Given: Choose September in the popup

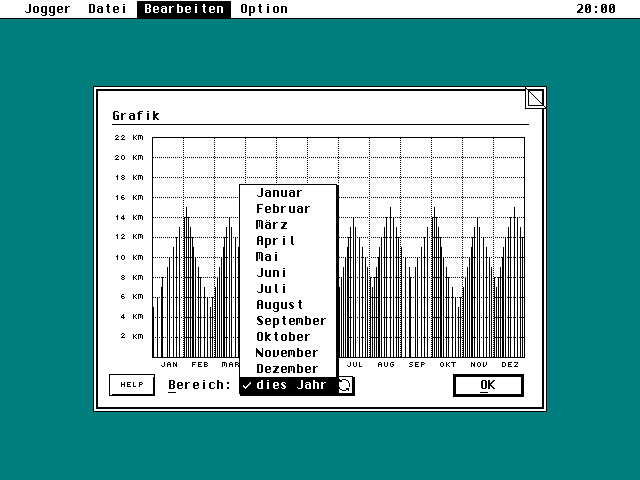Looking at the screenshot, I should 288,320.
